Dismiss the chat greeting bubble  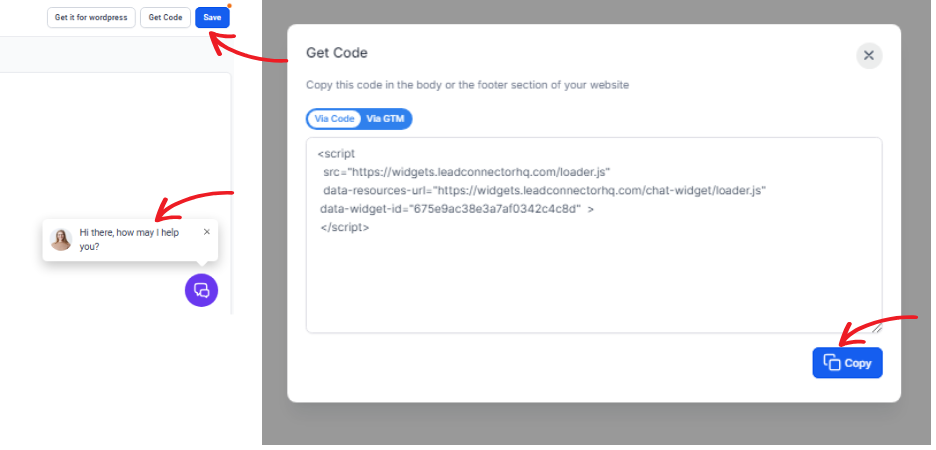[207, 232]
